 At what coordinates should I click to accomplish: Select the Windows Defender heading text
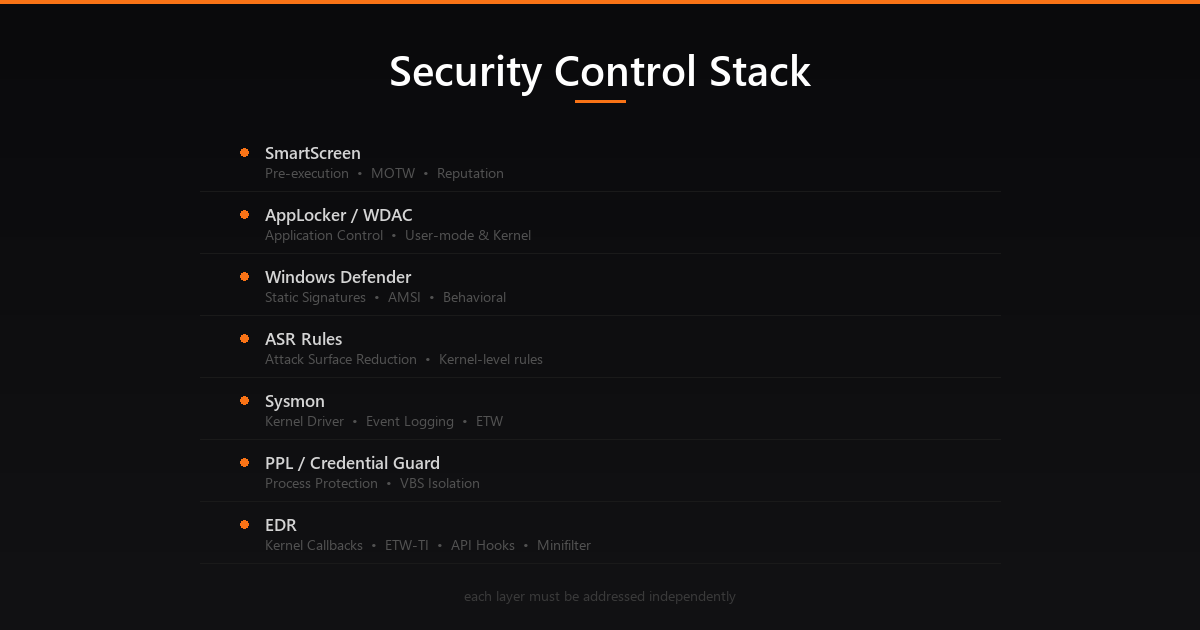coord(338,277)
